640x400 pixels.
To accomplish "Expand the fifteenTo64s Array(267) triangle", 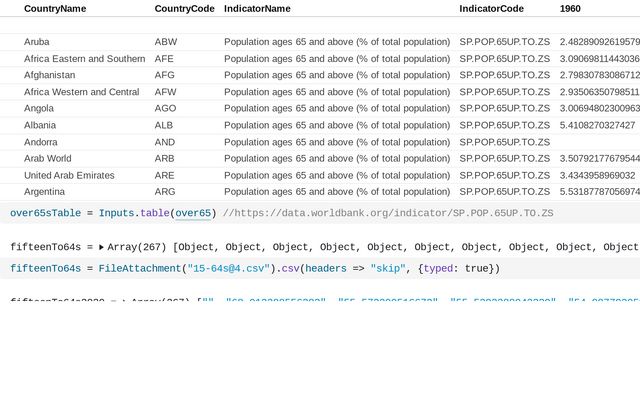I will coord(101,247).
